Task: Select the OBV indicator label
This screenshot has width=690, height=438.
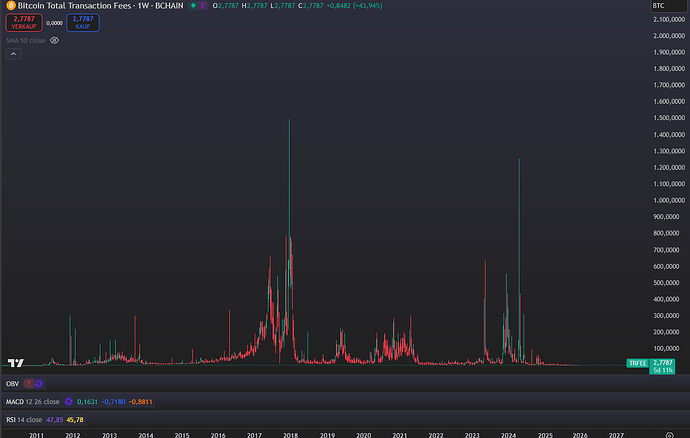Action: tap(12, 383)
